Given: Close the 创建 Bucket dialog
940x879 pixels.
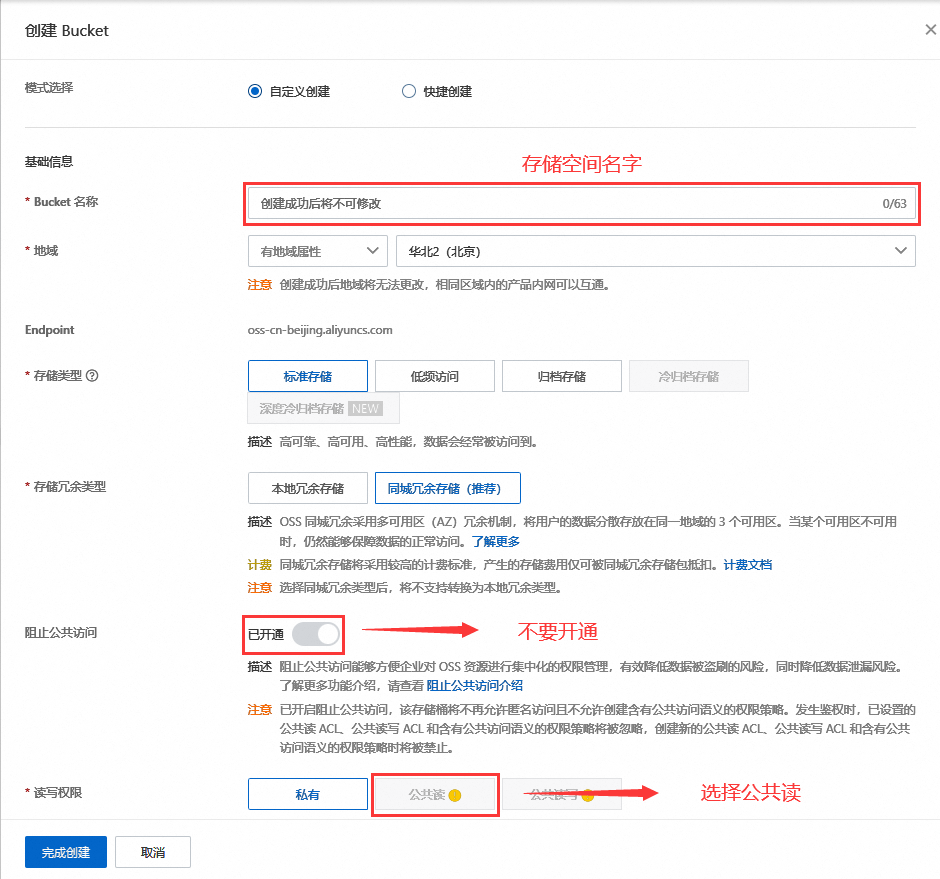Looking at the screenshot, I should tap(930, 30).
